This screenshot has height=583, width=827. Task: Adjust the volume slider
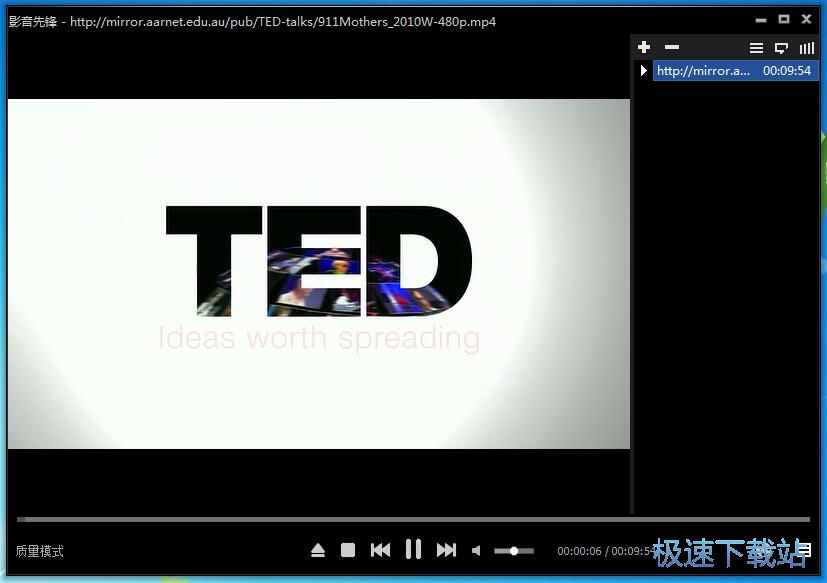pyautogui.click(x=514, y=551)
